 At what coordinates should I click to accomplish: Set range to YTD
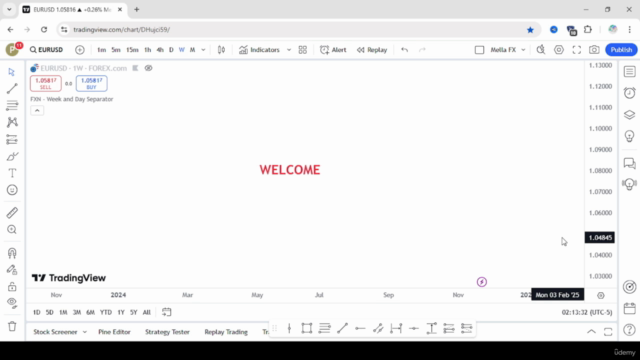[106, 312]
